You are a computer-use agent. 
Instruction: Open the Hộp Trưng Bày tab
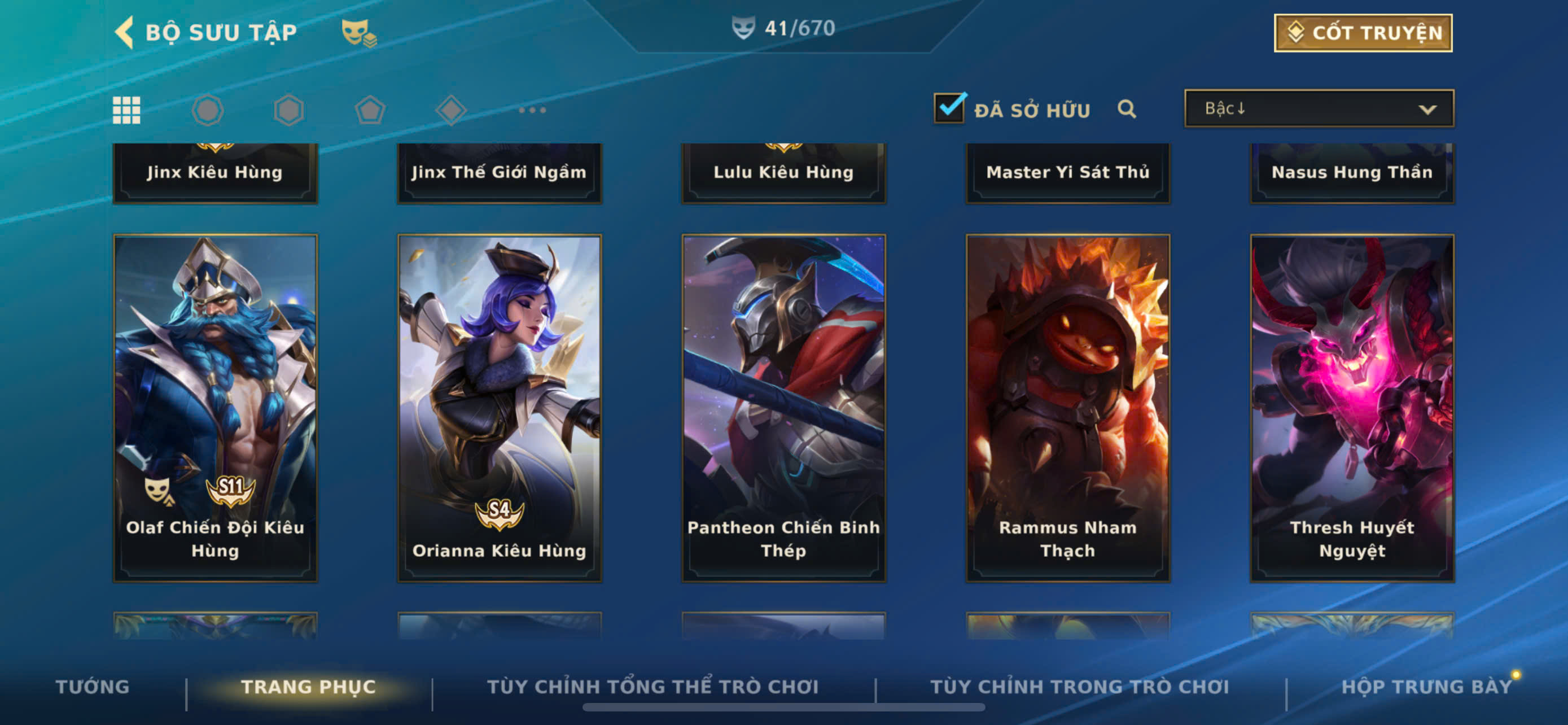pos(1427,687)
